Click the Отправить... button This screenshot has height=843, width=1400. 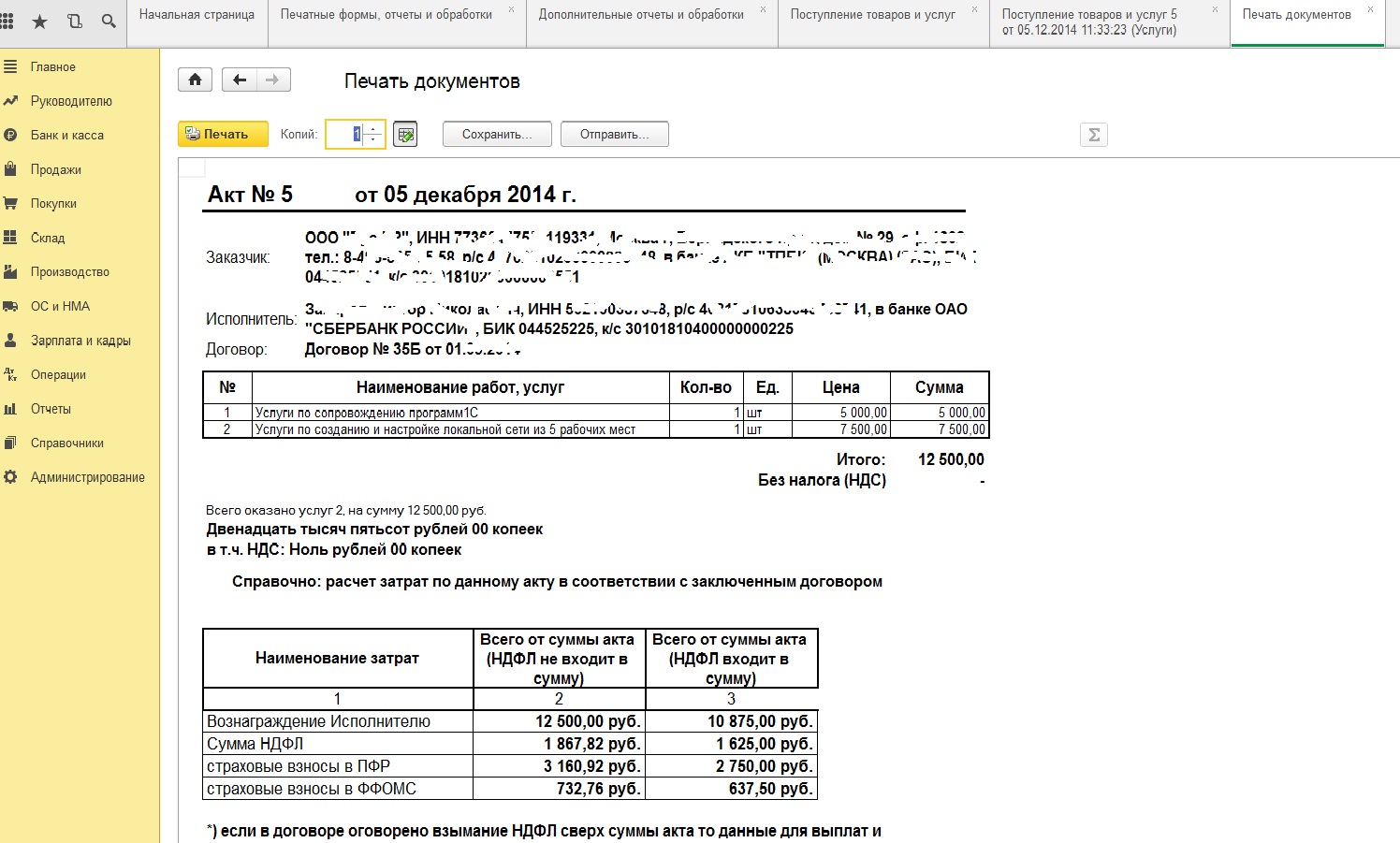pos(615,135)
